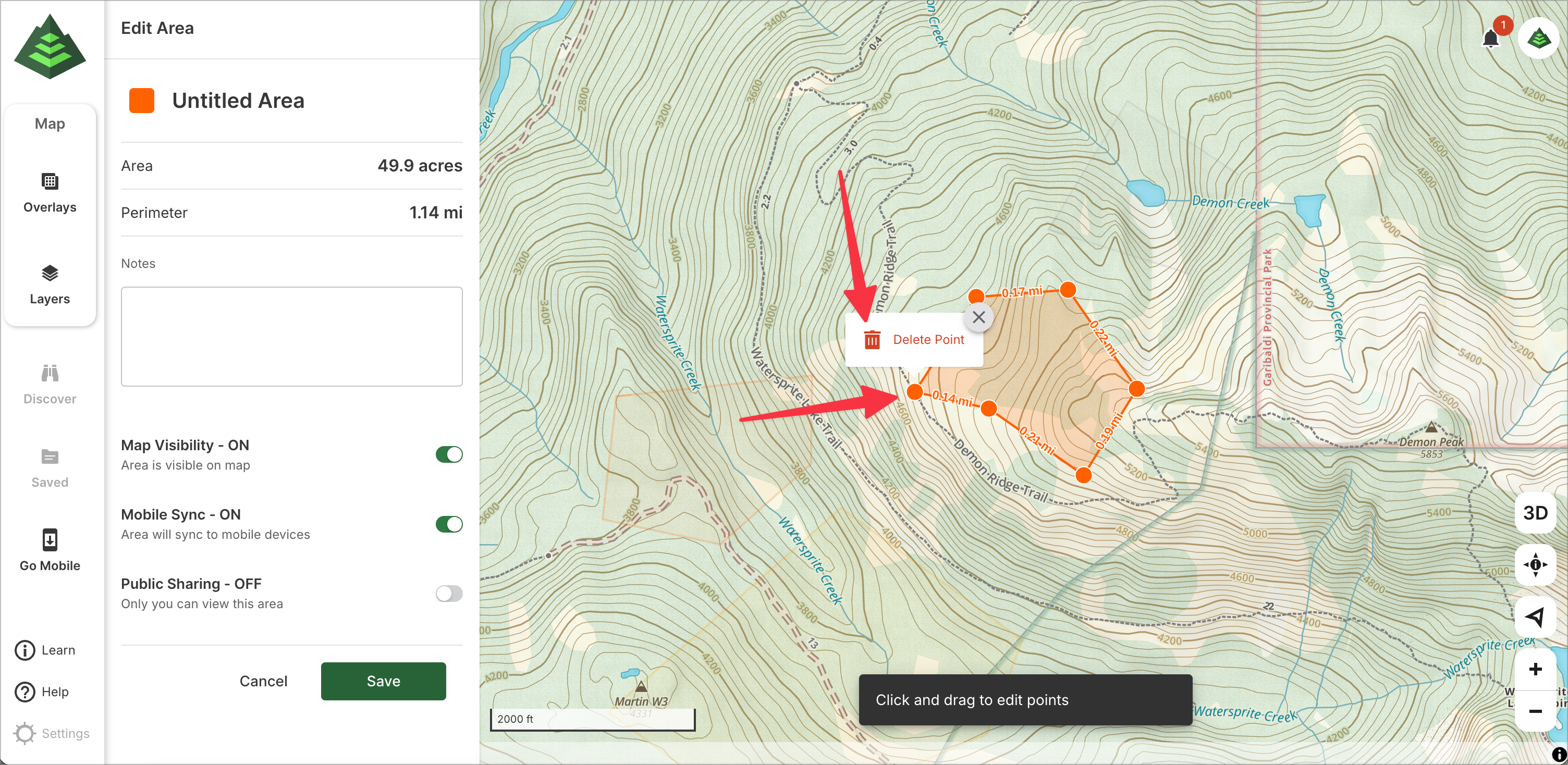Screen dimensions: 1568x765
Task: Click inside the Notes text field
Action: pyautogui.click(x=291, y=336)
